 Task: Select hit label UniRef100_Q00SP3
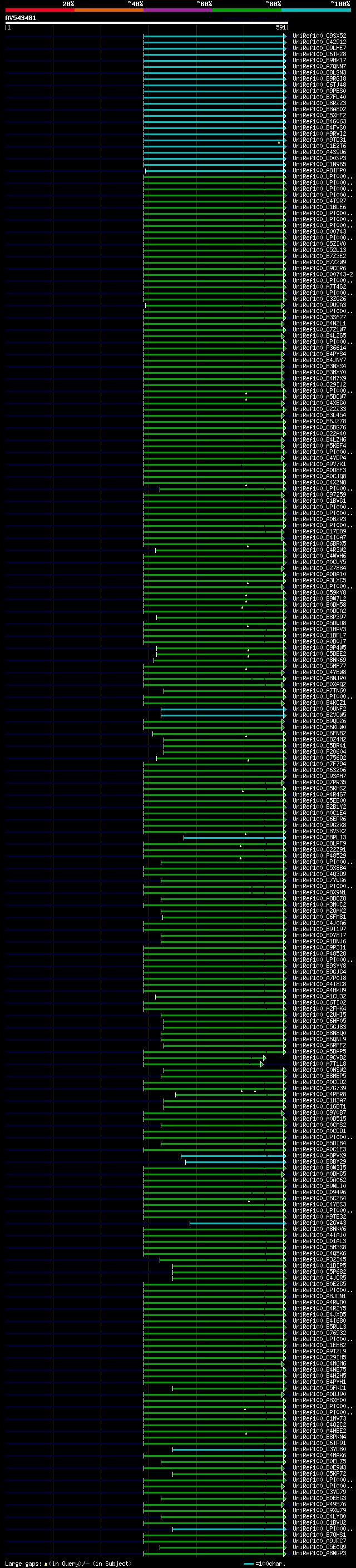(319, 159)
